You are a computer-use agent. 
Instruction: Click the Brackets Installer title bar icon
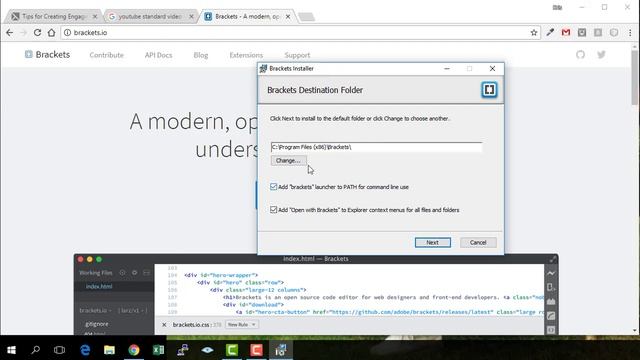coord(263,69)
